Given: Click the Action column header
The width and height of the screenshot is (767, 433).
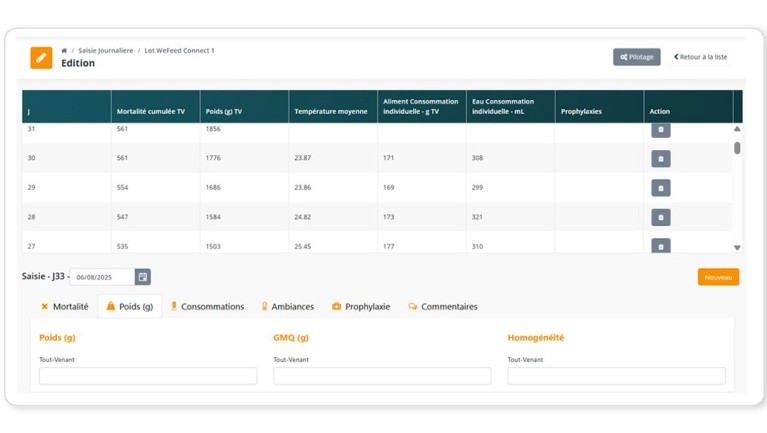Looking at the screenshot, I should tap(689, 106).
